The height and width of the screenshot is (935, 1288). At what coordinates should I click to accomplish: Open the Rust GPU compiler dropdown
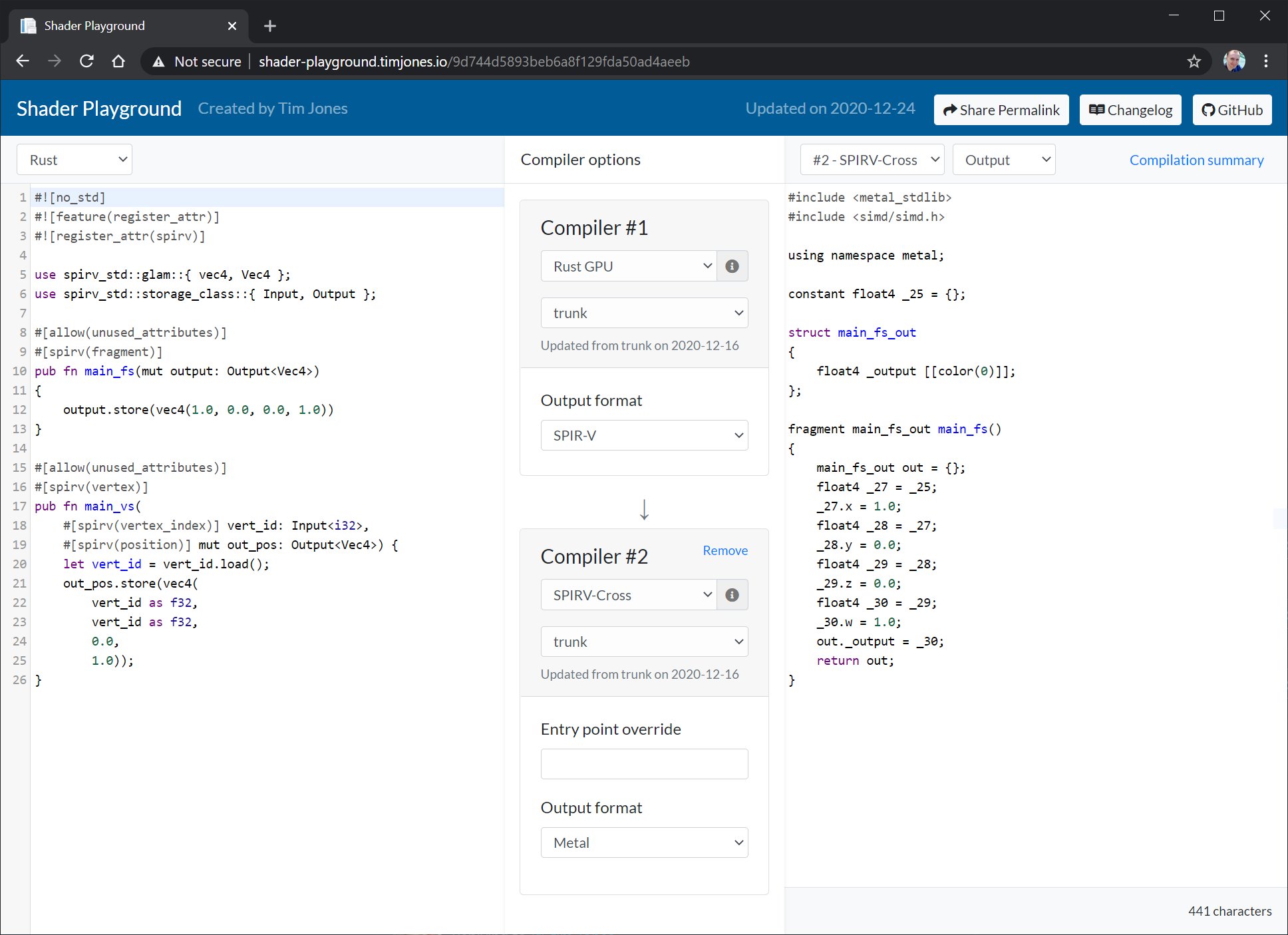629,266
